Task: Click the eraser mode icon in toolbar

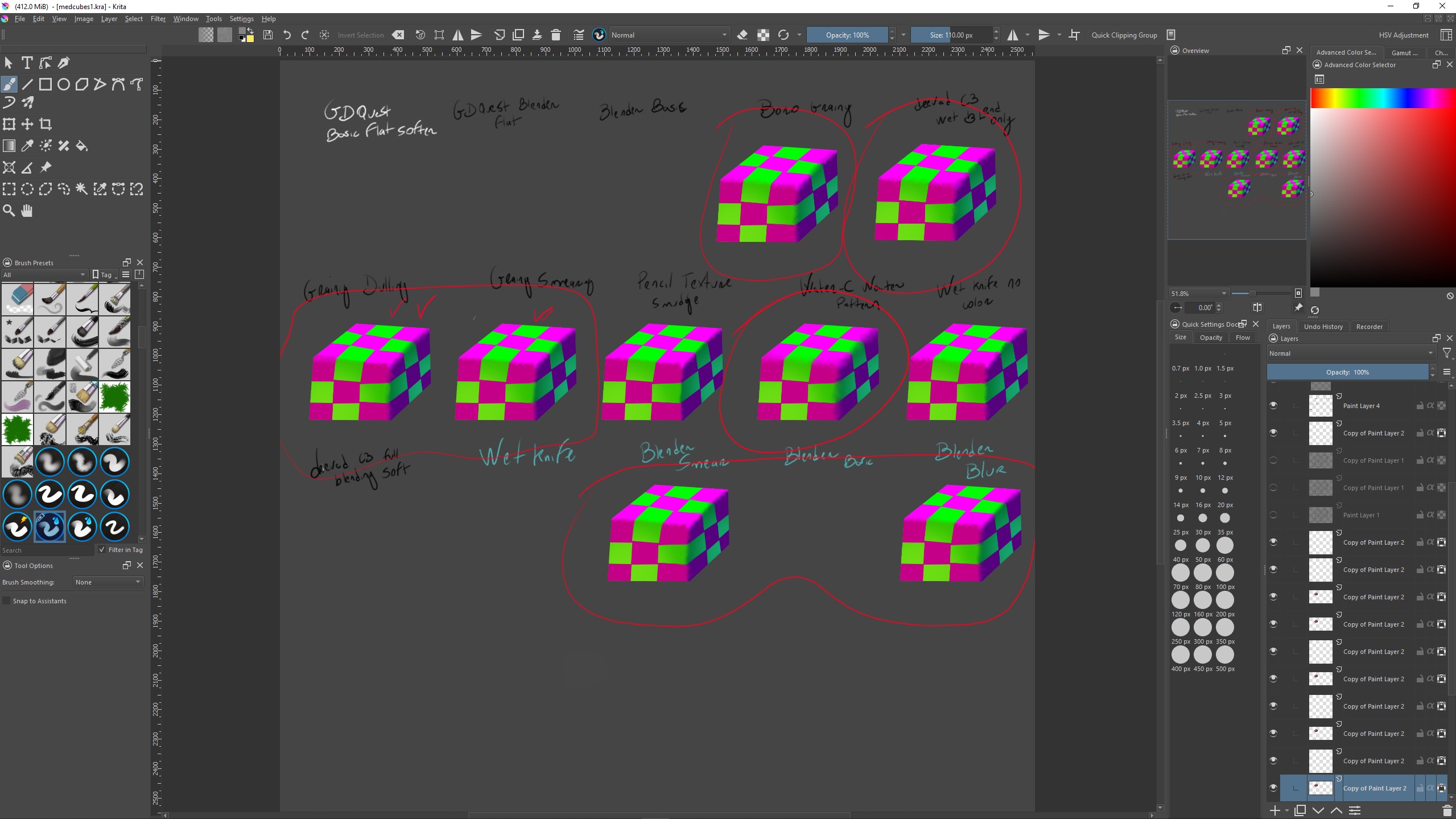Action: click(742, 35)
